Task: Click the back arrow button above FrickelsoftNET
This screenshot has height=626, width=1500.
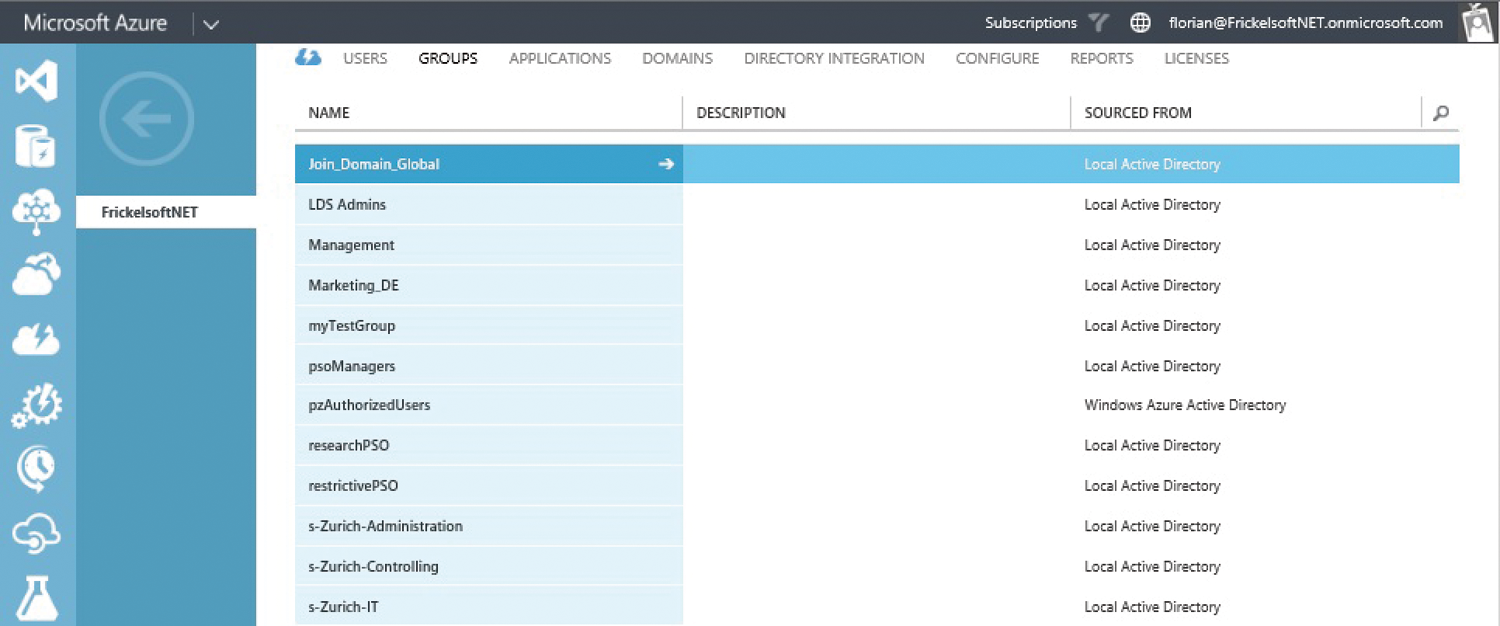Action: 146,118
